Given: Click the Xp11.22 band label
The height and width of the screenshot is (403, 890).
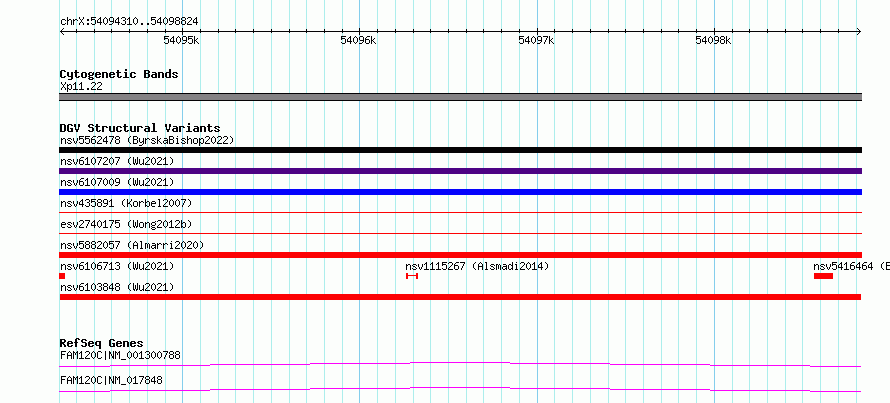Looking at the screenshot, I should click(81, 87).
